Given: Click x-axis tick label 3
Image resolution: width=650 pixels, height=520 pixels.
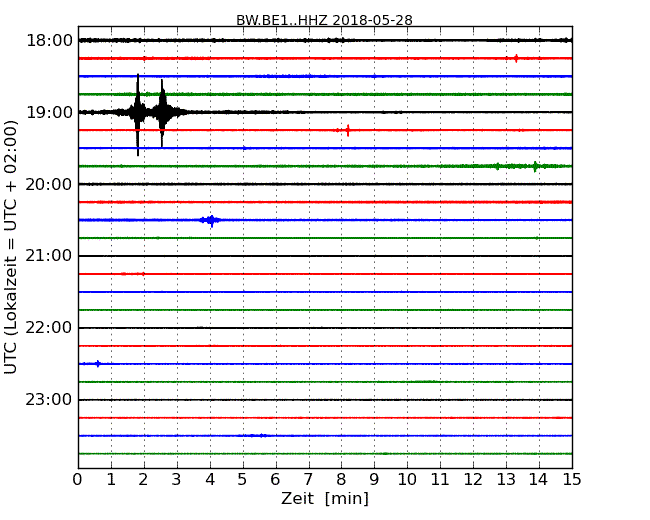Looking at the screenshot, I should tap(177, 480).
